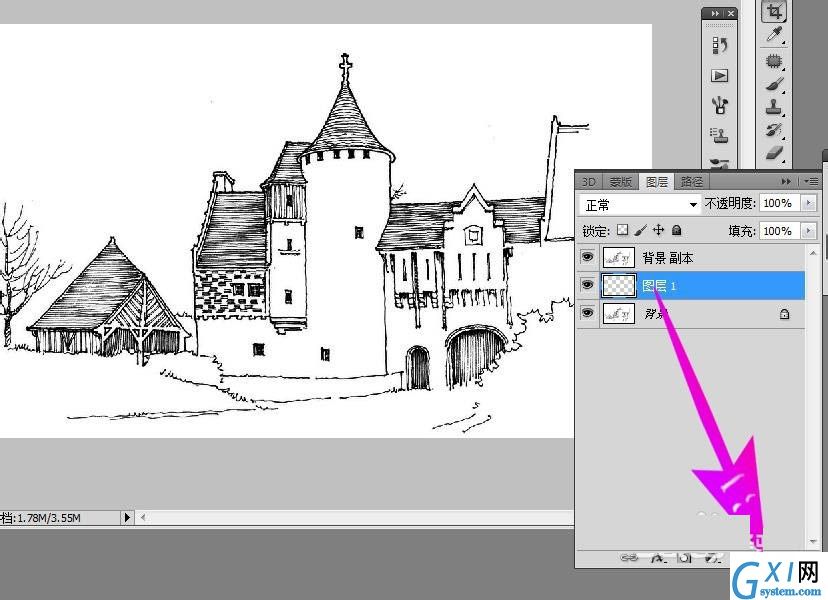Click the 背景 layer thumbnail
This screenshot has width=828, height=600.
[618, 314]
